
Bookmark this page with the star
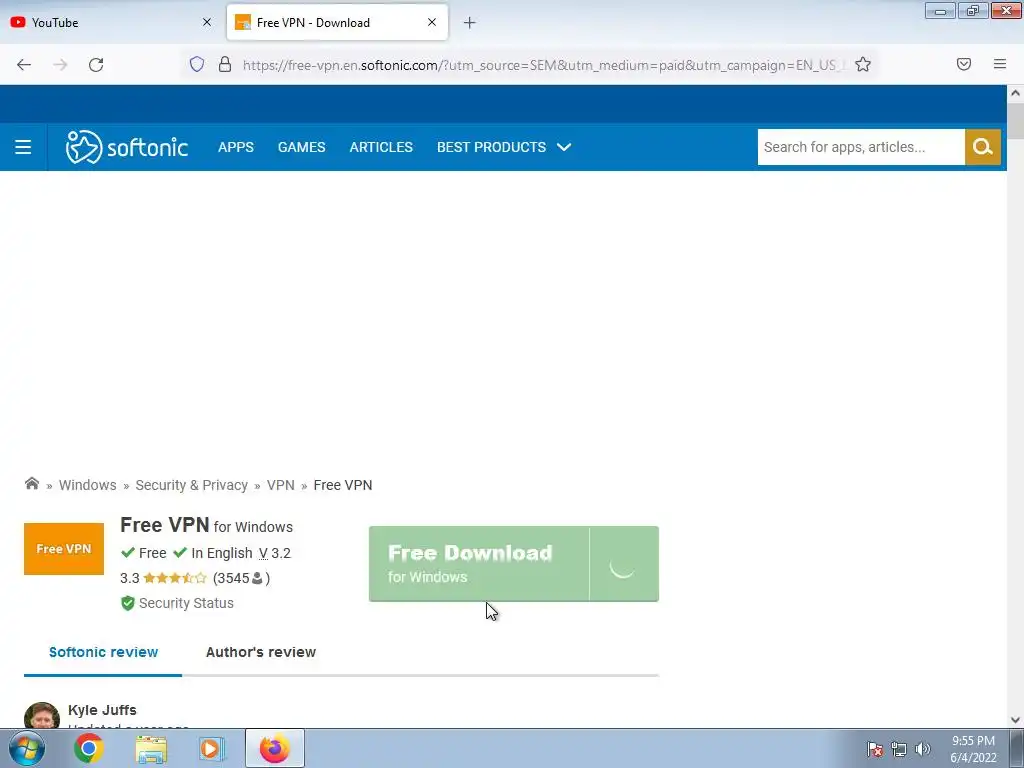(863, 64)
